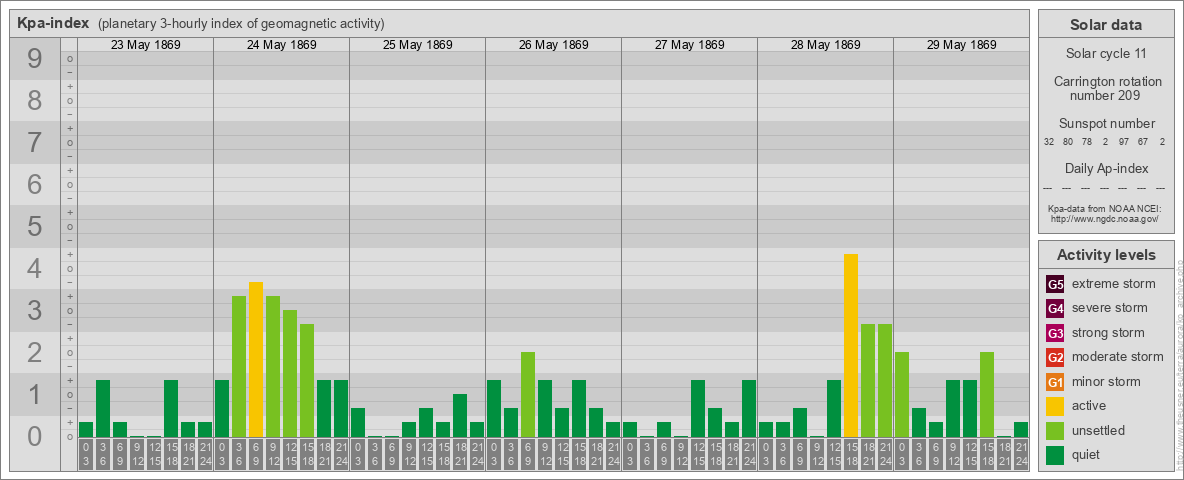Click the 'strong storm' legend label
The height and width of the screenshot is (480, 1184).
pyautogui.click(x=1108, y=333)
